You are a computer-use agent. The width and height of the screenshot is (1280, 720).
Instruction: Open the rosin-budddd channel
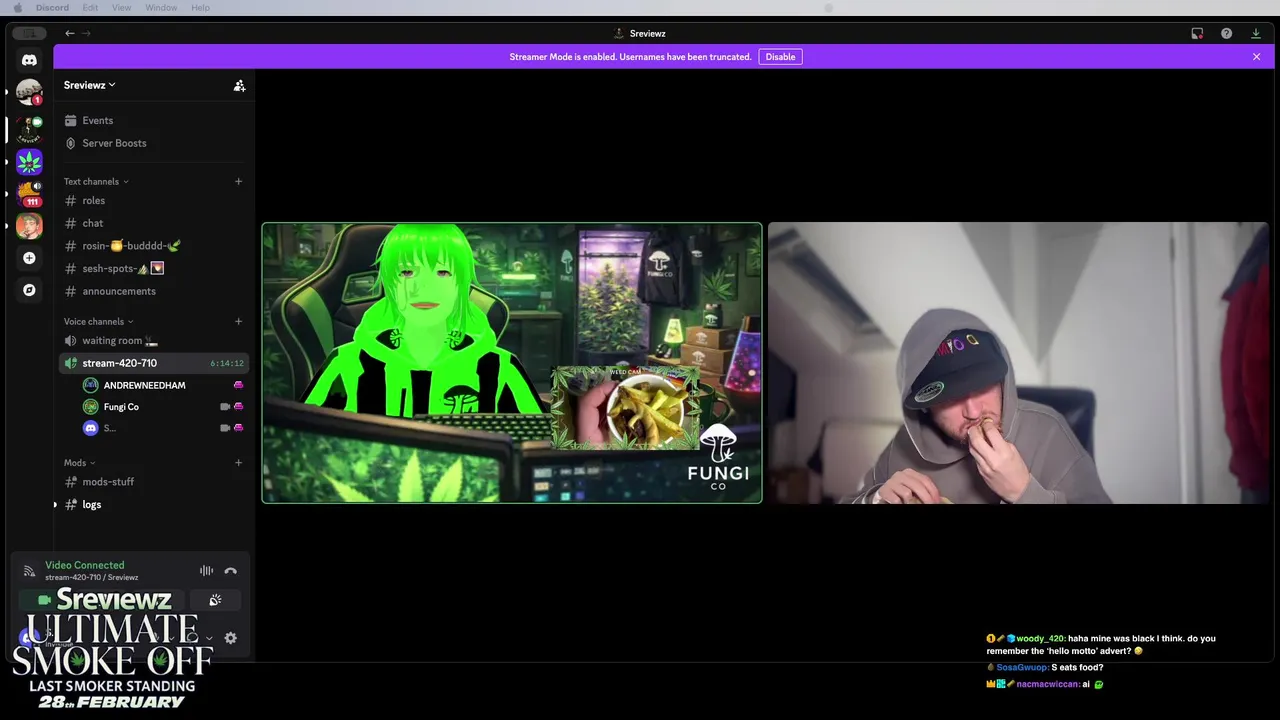click(154, 246)
